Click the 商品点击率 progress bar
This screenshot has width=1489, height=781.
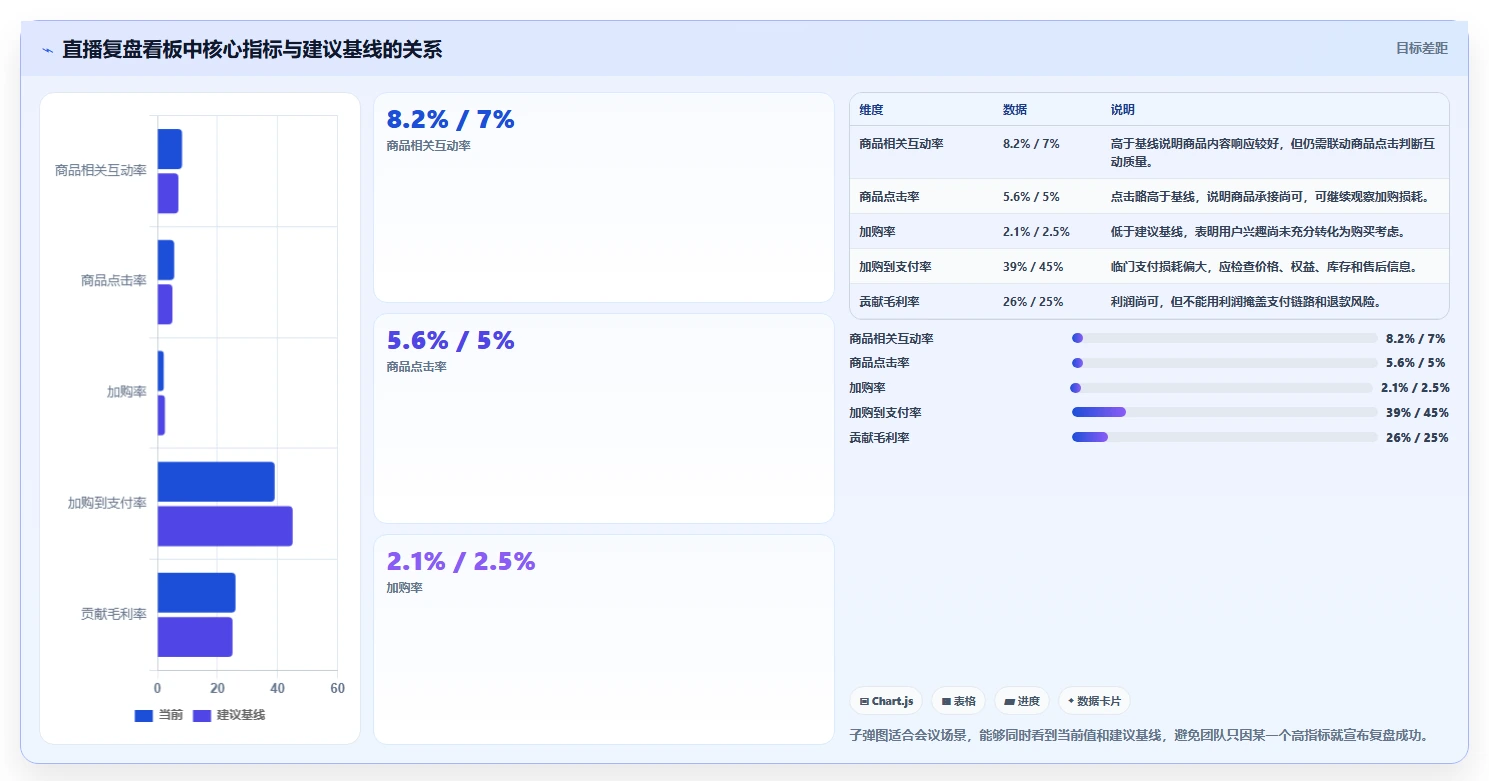tap(1225, 363)
